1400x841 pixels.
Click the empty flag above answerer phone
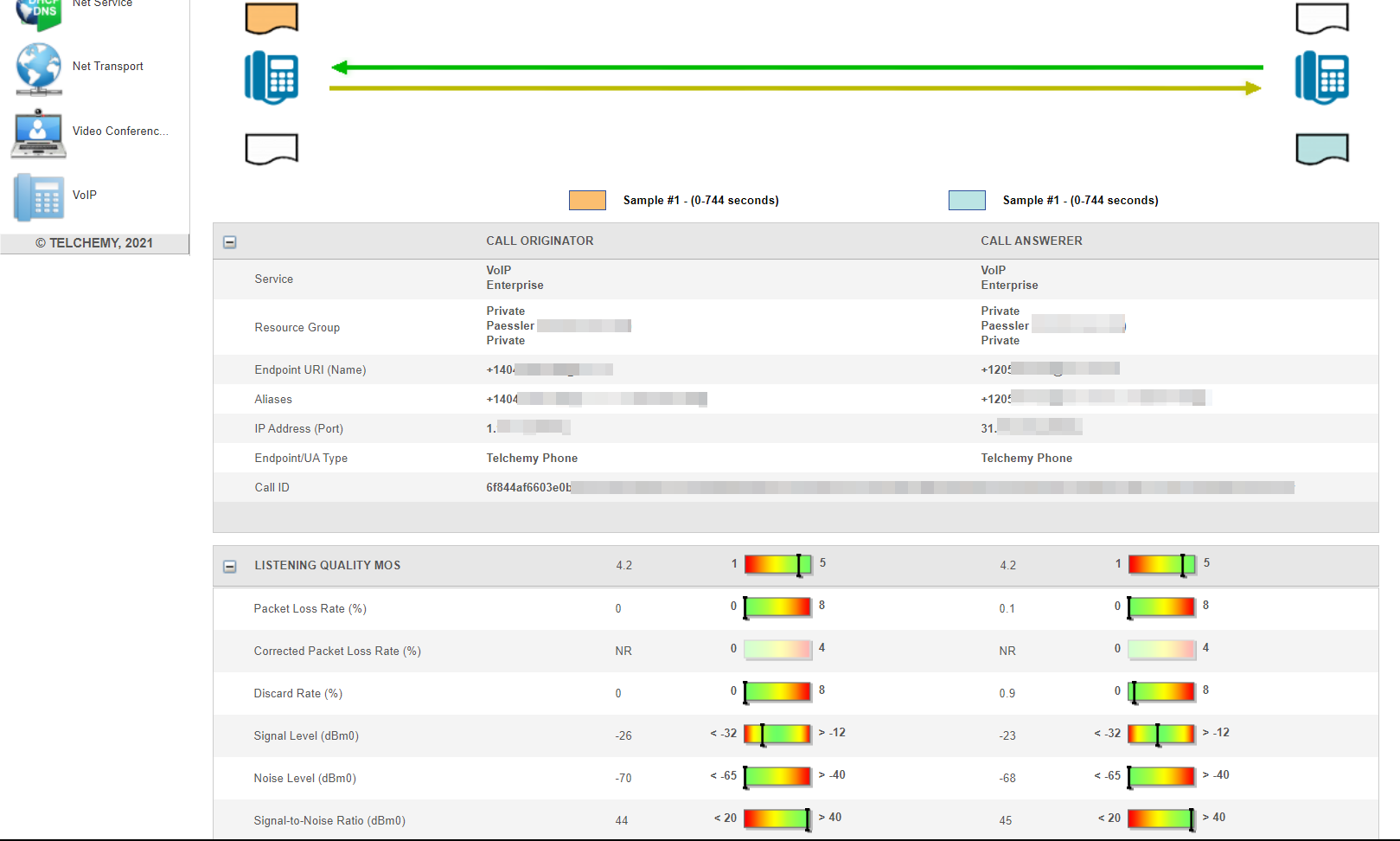click(1321, 18)
